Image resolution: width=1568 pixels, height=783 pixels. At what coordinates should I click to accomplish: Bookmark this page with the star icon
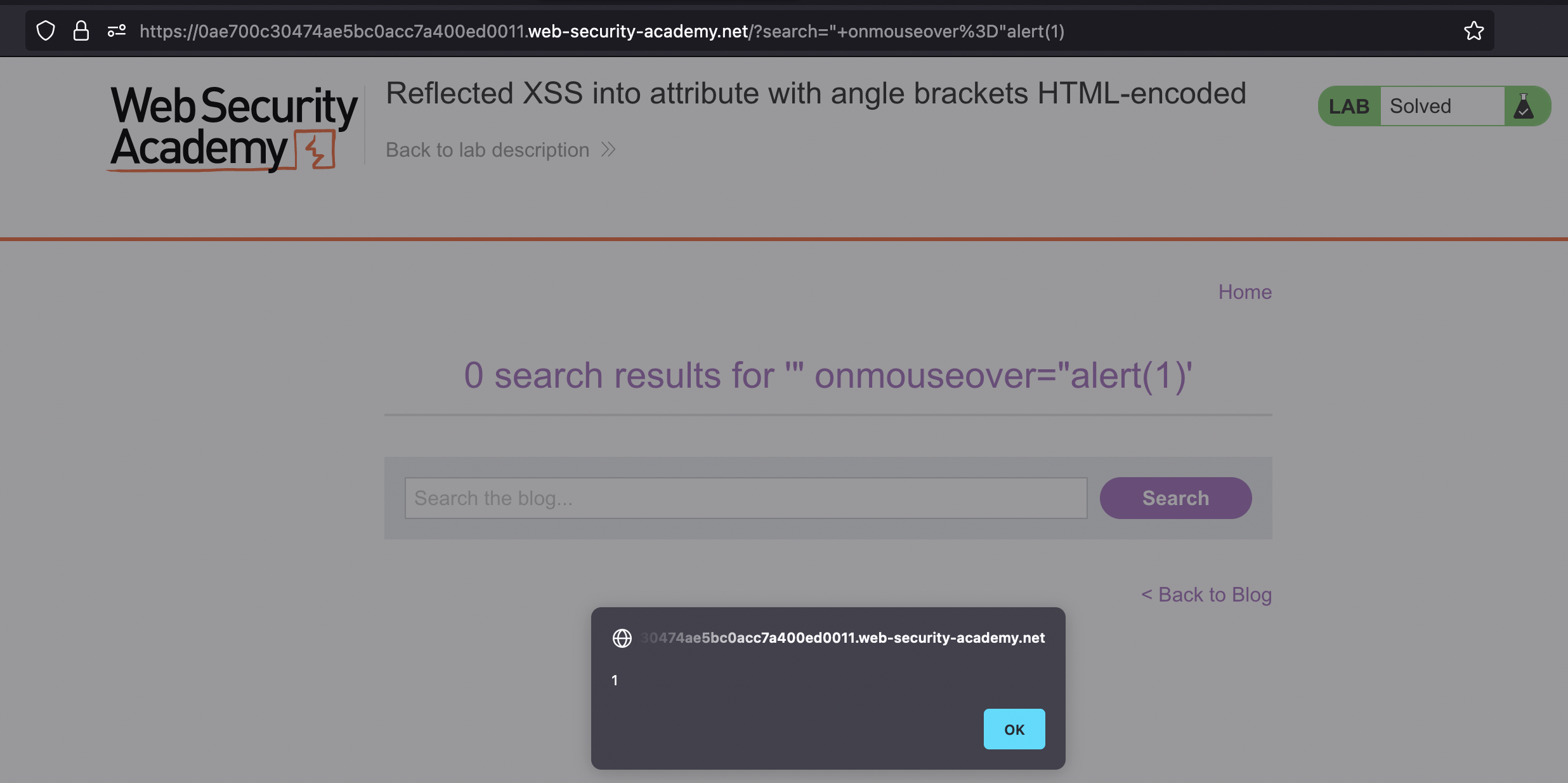pyautogui.click(x=1473, y=30)
